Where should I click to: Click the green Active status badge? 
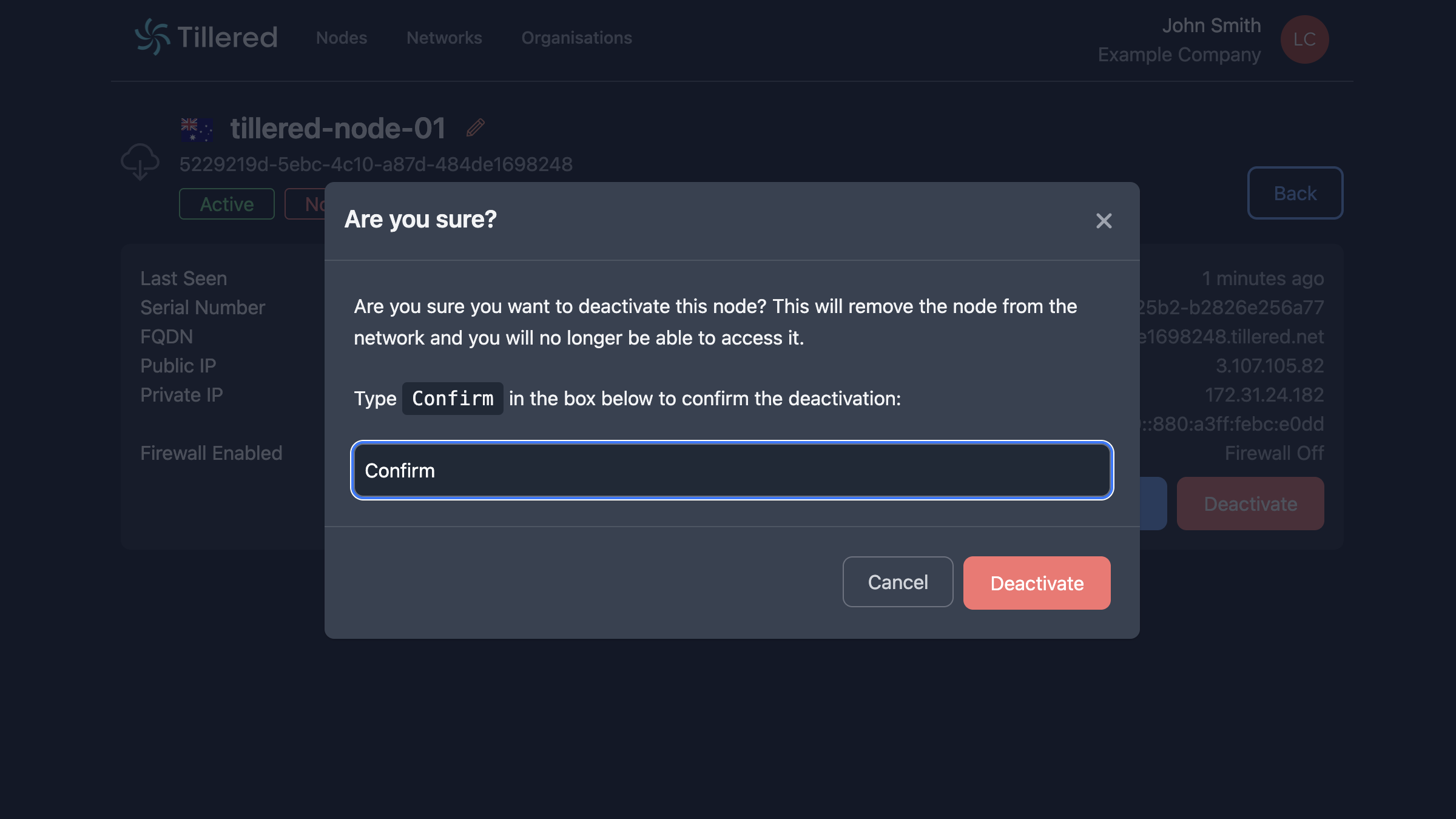pyautogui.click(x=226, y=204)
